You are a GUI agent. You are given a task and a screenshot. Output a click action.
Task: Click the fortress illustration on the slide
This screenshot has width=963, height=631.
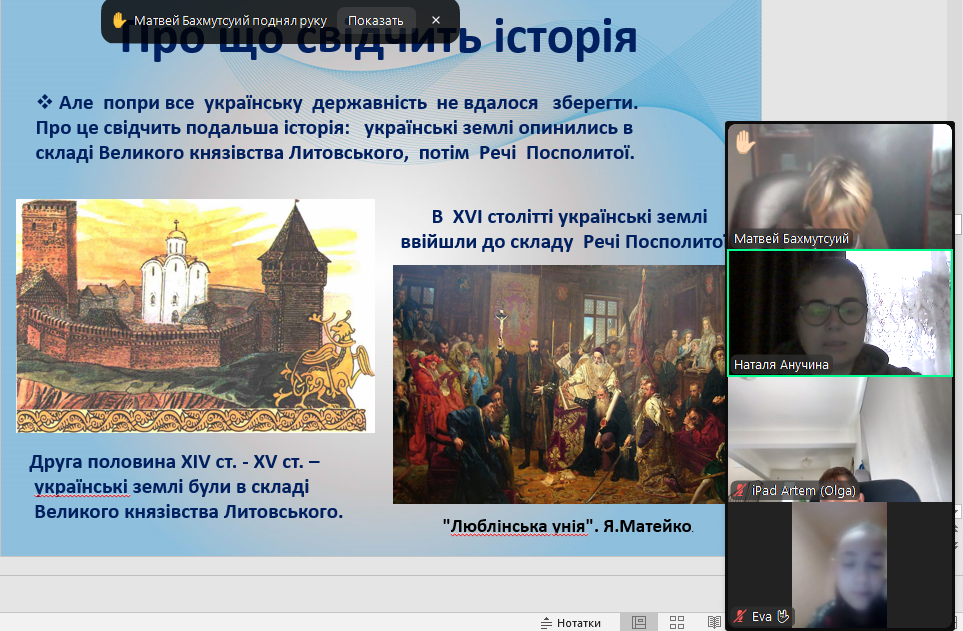195,316
